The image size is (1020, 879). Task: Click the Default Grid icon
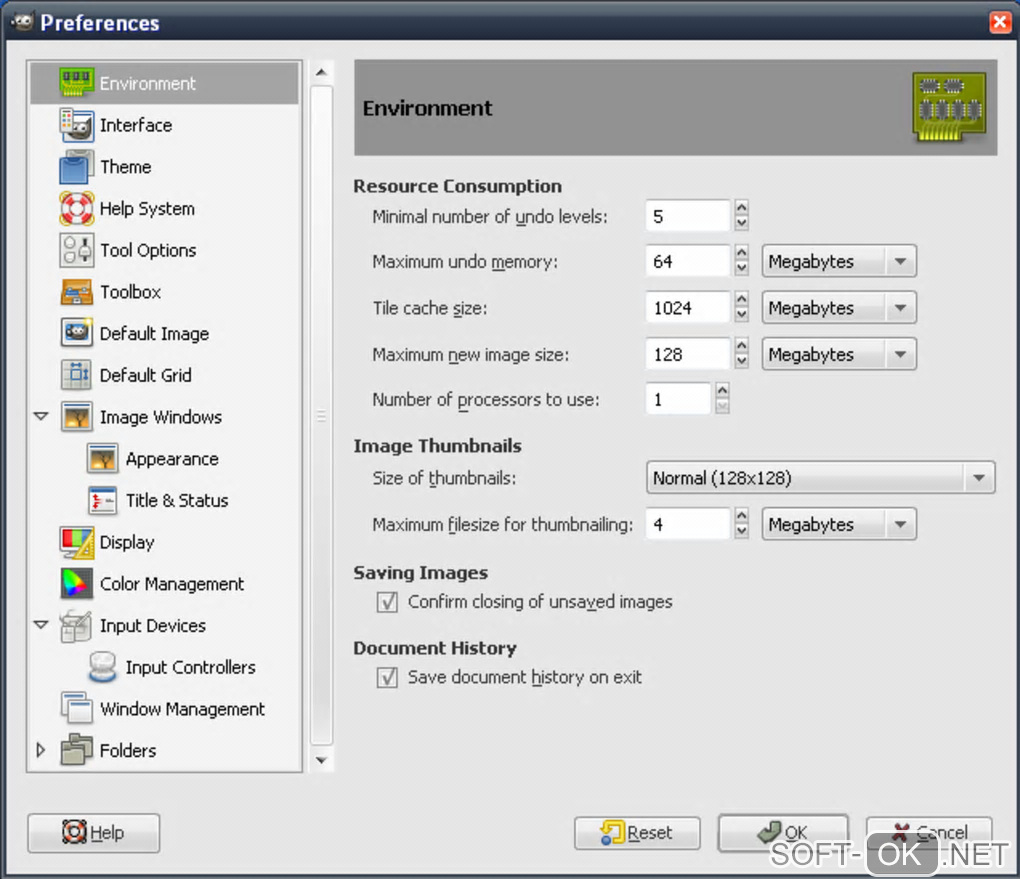tap(76, 375)
